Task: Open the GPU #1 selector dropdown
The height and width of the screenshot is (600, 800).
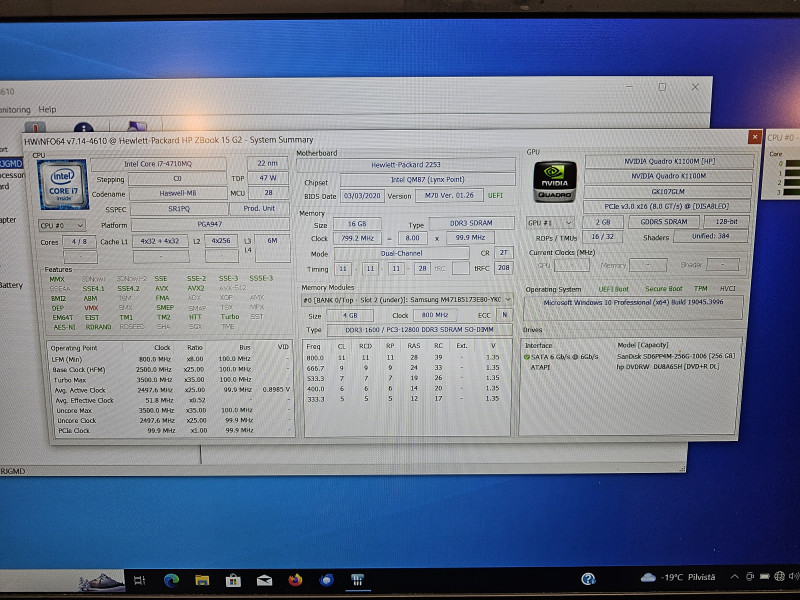Action: [x=550, y=222]
